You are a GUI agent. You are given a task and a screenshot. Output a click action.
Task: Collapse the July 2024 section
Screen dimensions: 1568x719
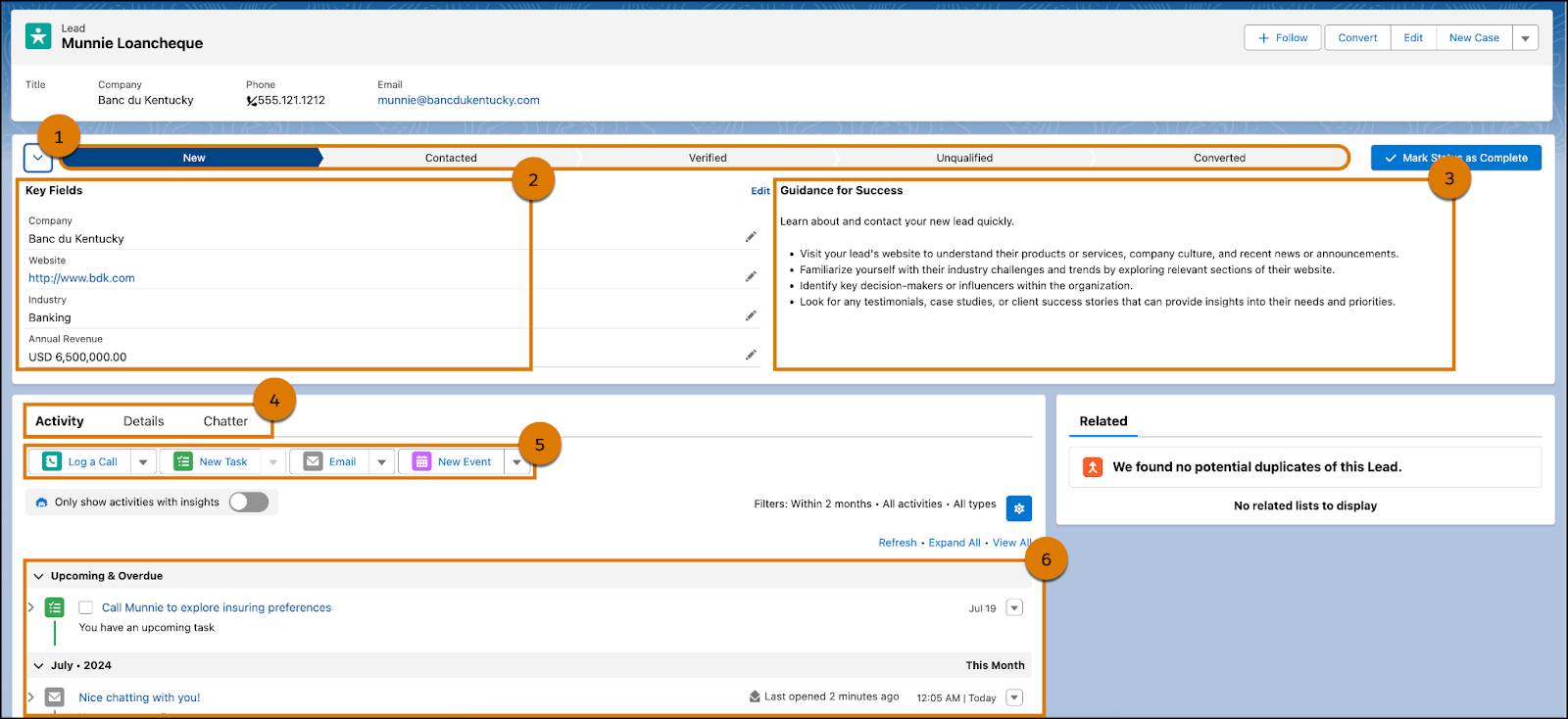tap(39, 665)
